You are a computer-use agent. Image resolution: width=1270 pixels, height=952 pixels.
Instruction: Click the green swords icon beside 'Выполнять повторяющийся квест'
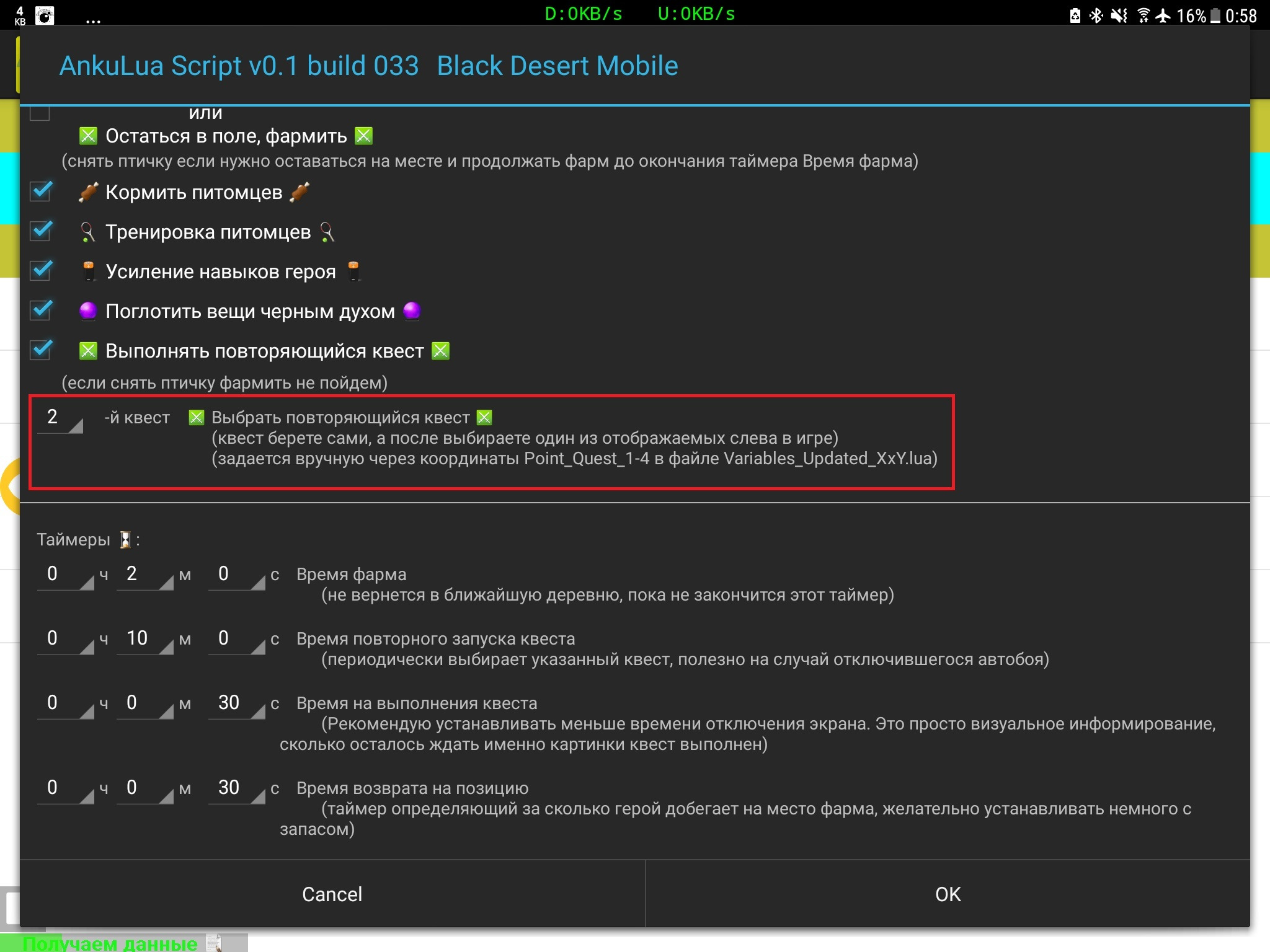(88, 351)
